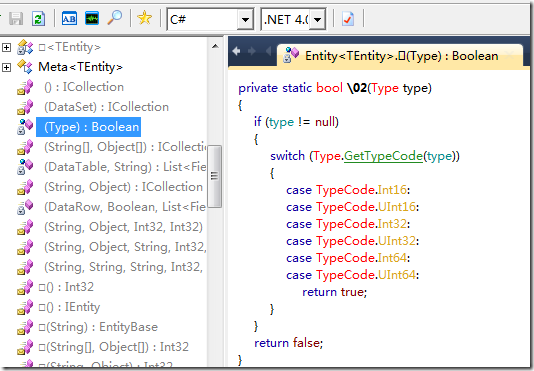Select the □() : Int32 method
534x371 pixels.
[66, 287]
